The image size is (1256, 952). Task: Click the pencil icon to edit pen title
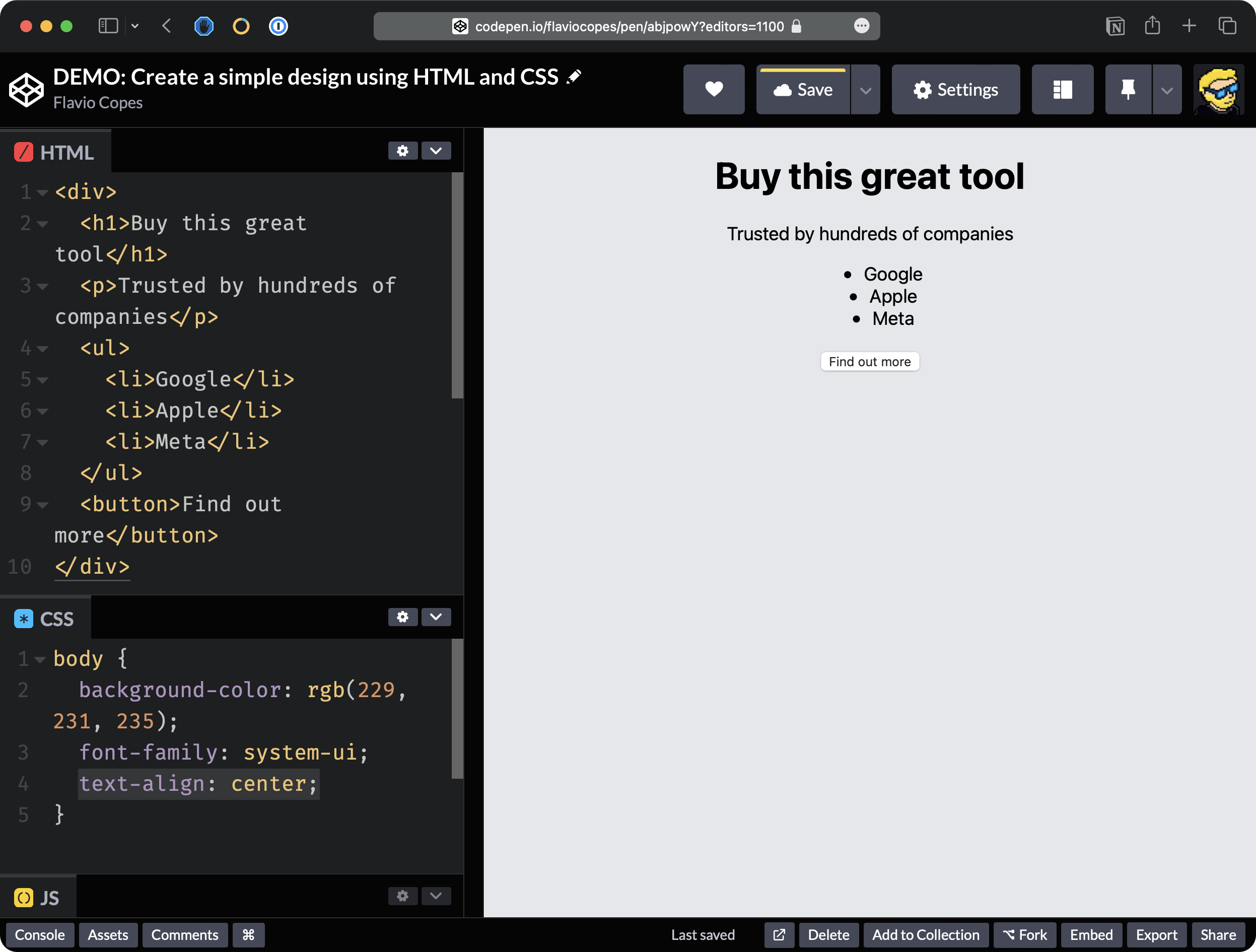point(574,77)
